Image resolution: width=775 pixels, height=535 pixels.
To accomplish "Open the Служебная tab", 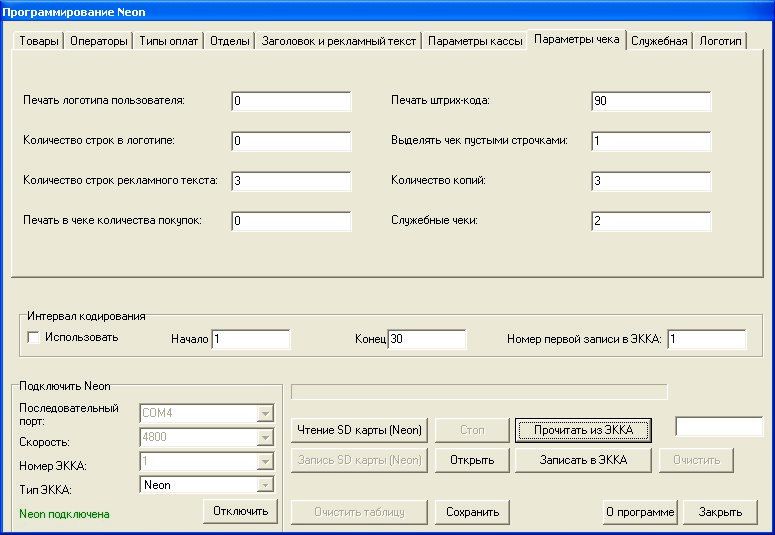I will (659, 41).
